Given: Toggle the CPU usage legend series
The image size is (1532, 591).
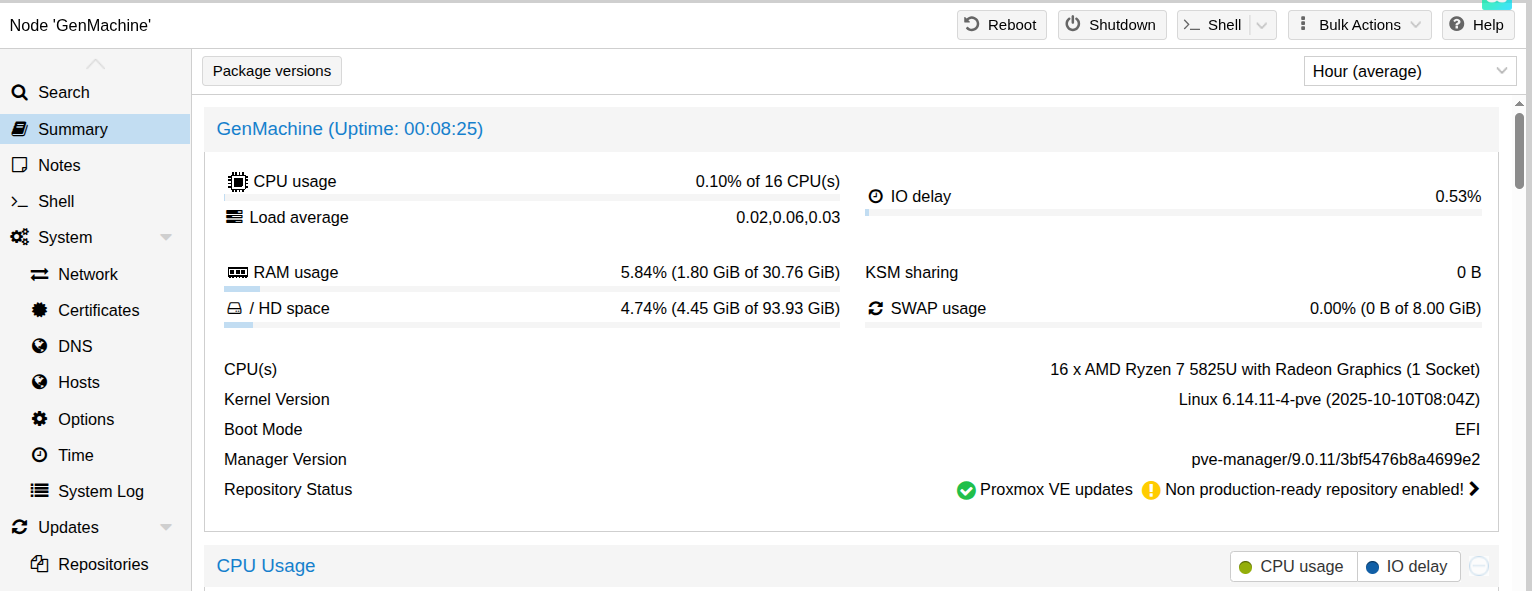Looking at the screenshot, I should tap(1292, 566).
